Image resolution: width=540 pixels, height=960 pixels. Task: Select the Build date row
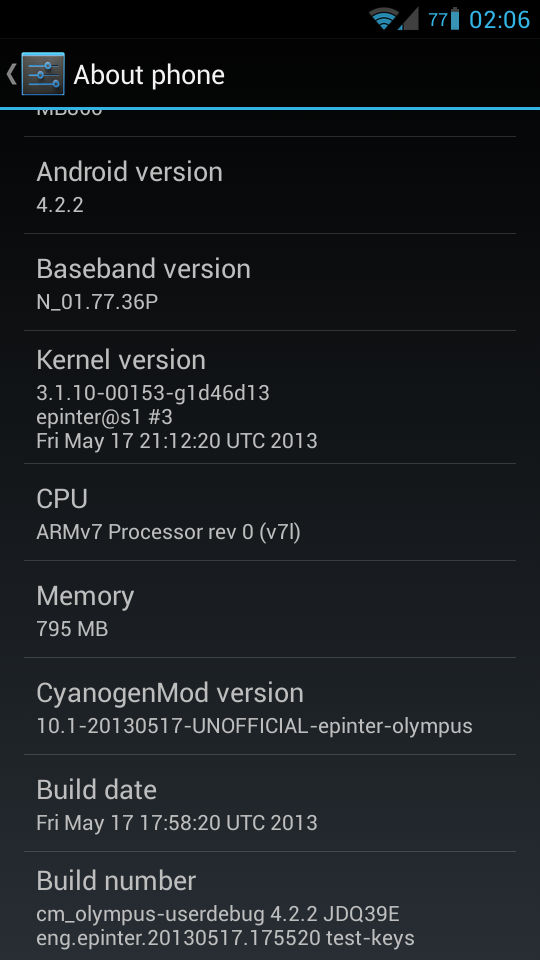pos(270,803)
